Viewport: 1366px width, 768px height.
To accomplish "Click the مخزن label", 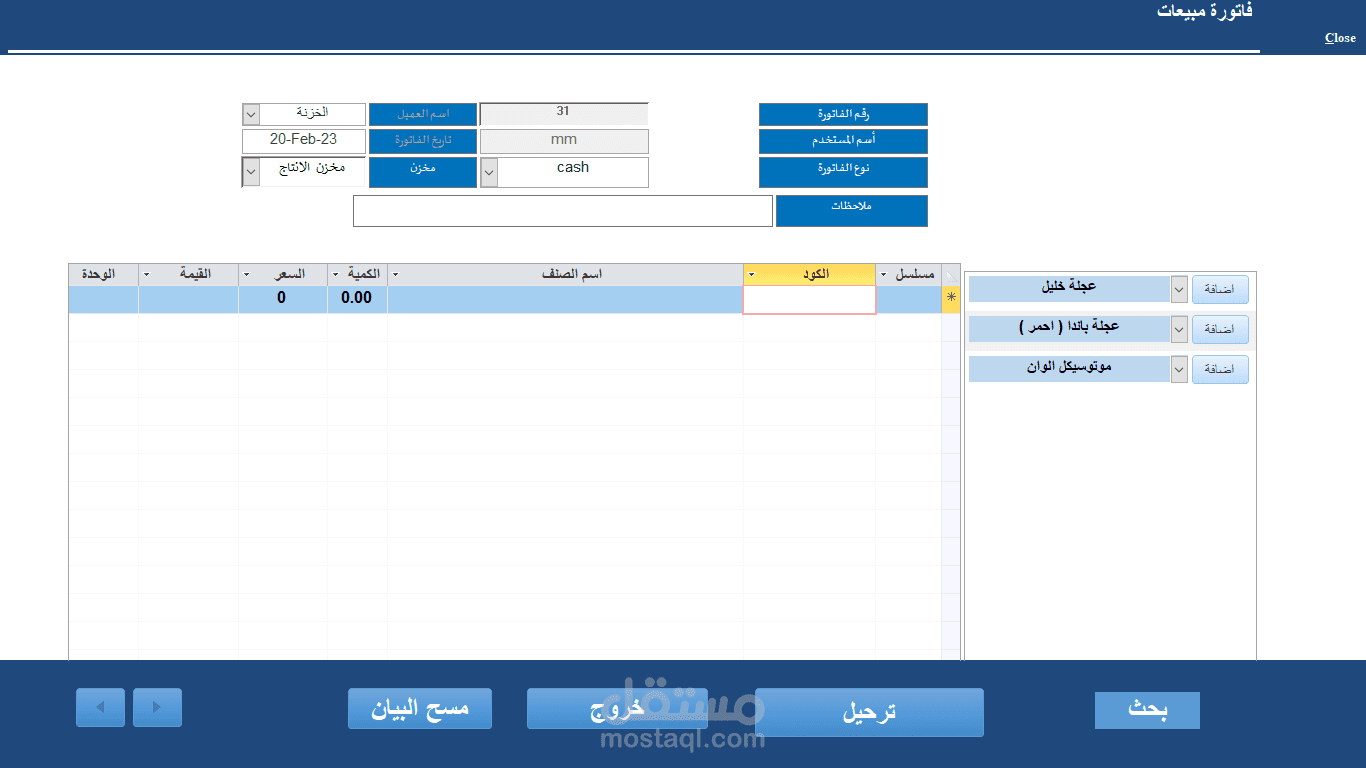I will click(423, 172).
